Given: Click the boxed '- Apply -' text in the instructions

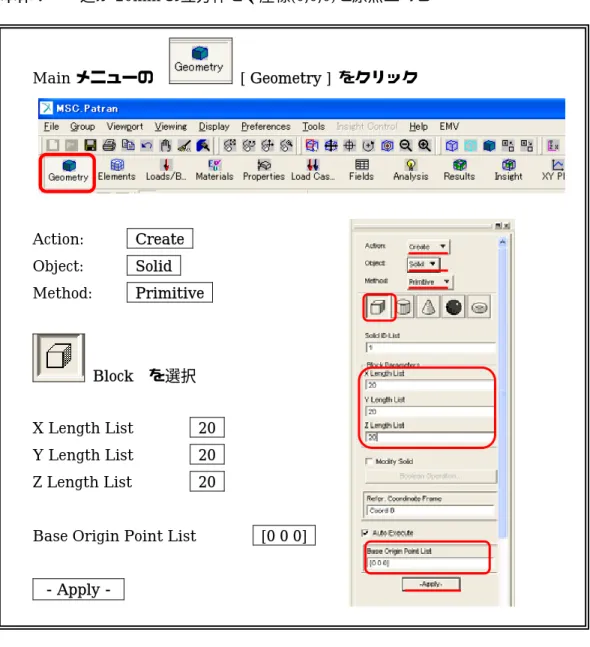Looking at the screenshot, I should pyautogui.click(x=78, y=589).
